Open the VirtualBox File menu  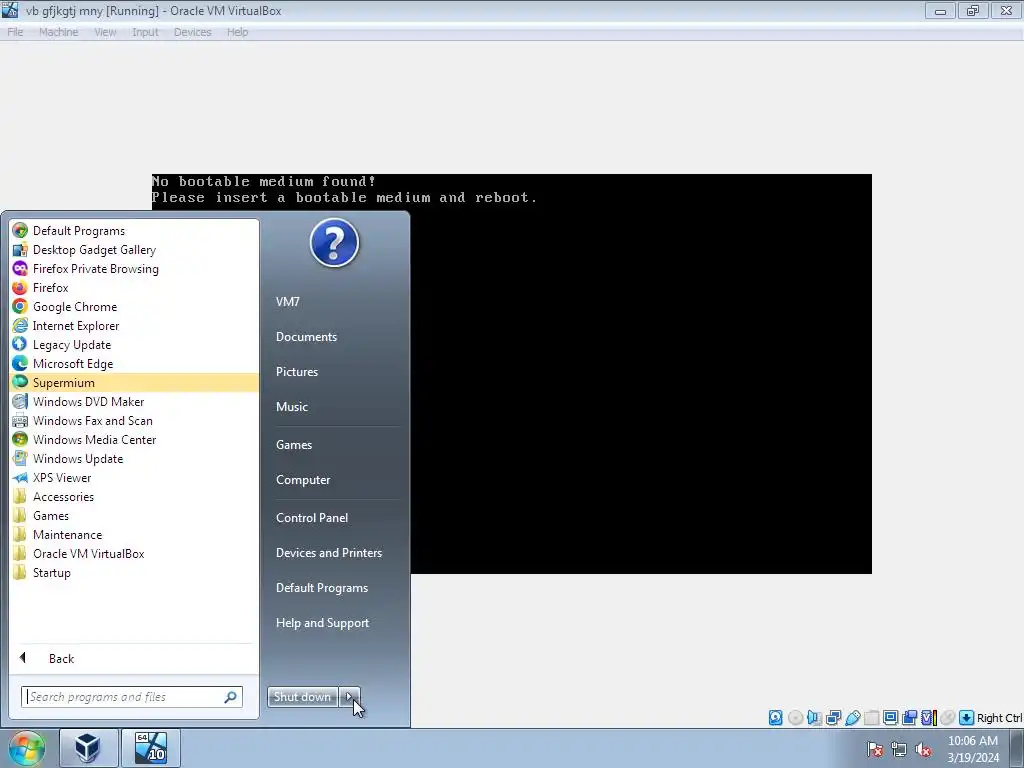tap(15, 32)
